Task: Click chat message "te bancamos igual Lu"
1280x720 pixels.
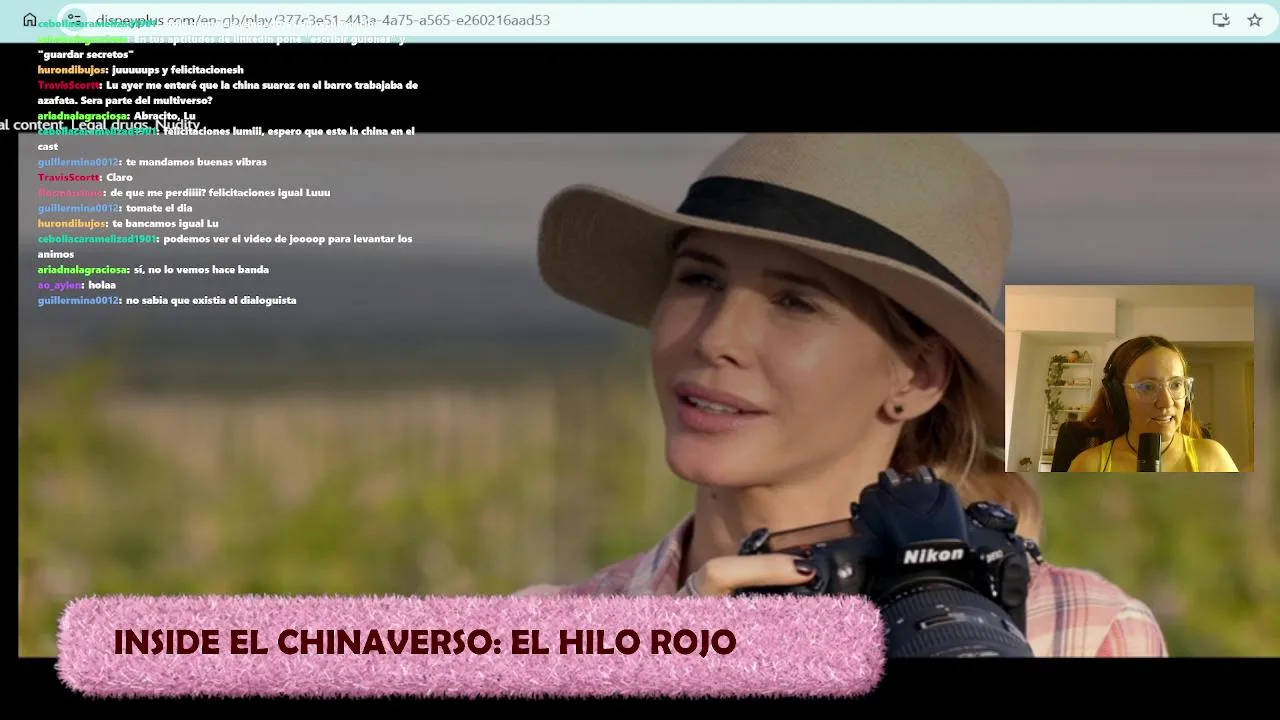Action: pos(165,223)
